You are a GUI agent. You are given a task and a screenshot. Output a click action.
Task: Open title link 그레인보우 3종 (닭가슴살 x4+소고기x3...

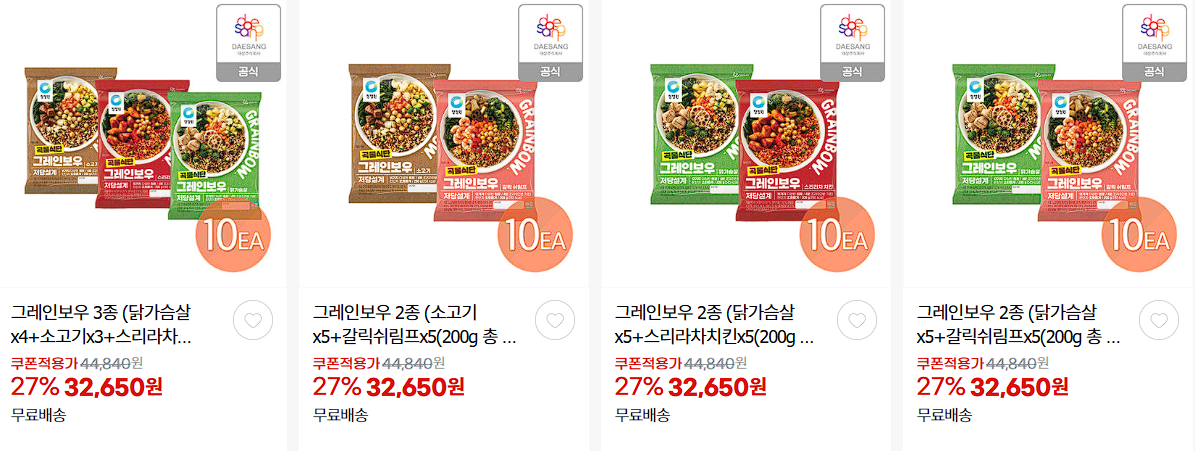point(101,324)
